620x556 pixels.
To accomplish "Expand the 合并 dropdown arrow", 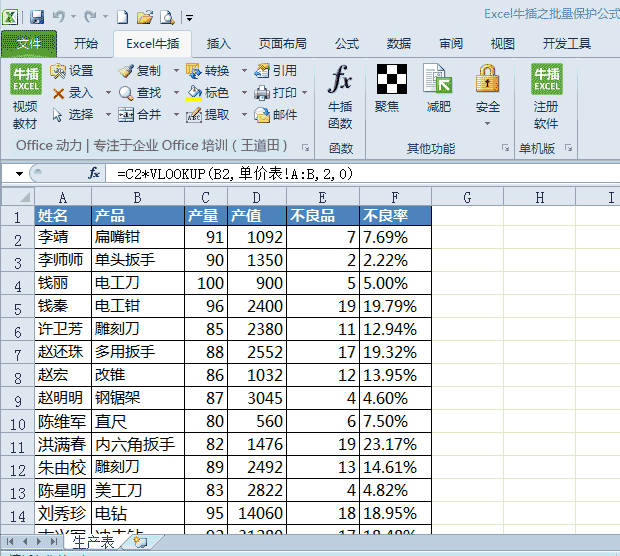I will 176,115.
